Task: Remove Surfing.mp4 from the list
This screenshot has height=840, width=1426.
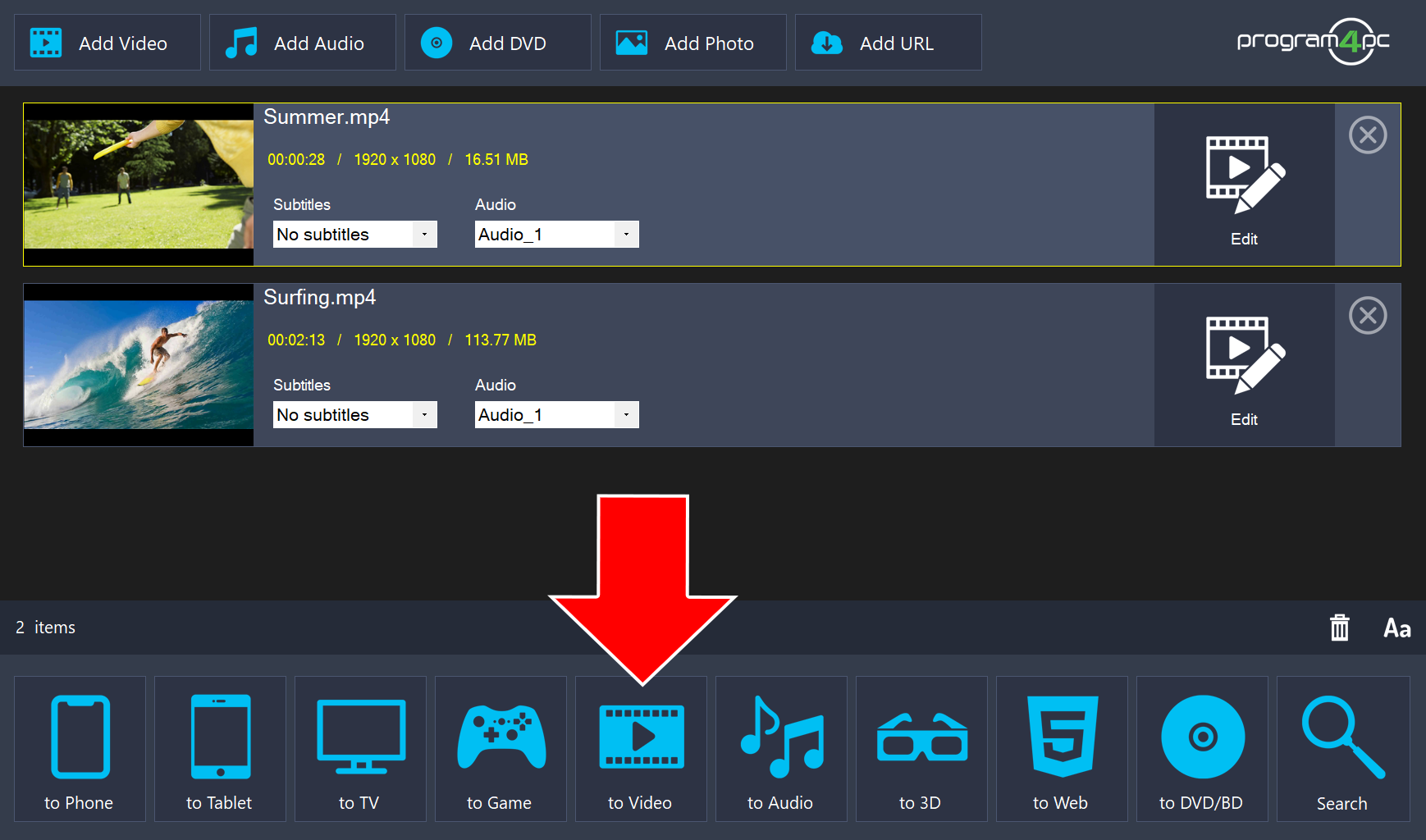Action: [1368, 316]
